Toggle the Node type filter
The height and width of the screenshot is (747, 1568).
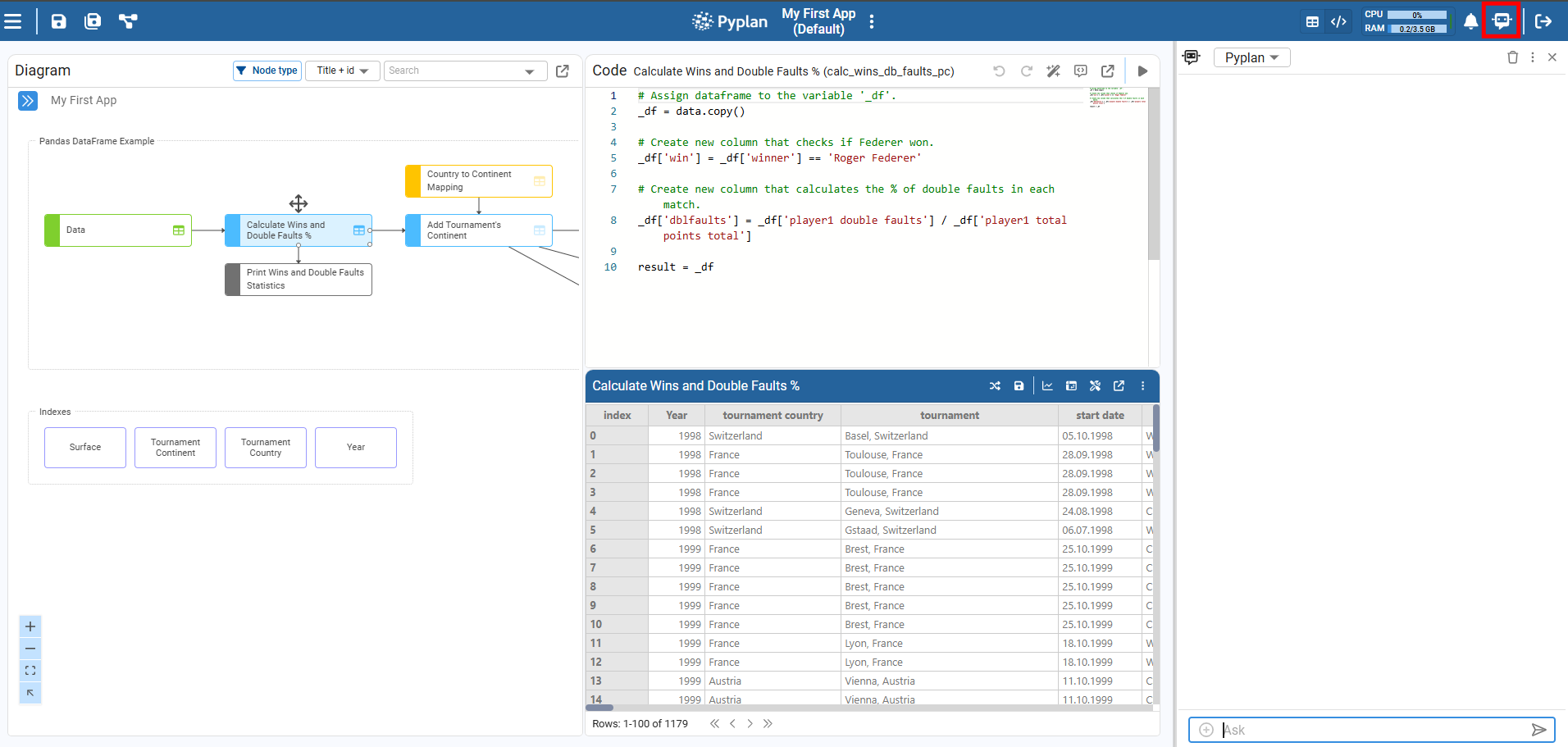[267, 71]
